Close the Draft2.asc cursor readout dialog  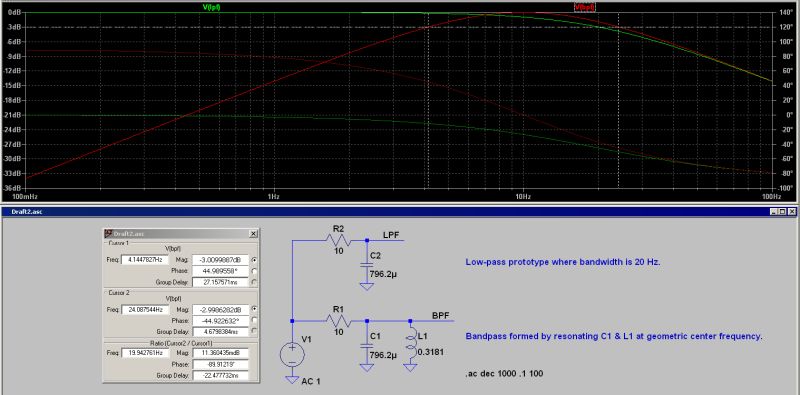[x=253, y=234]
